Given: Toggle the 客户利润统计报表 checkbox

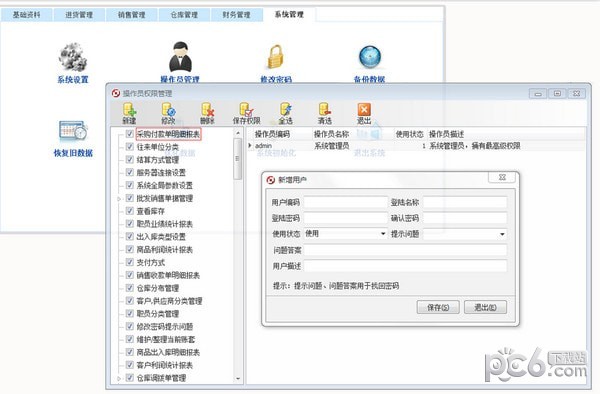Looking at the screenshot, I should [130, 365].
